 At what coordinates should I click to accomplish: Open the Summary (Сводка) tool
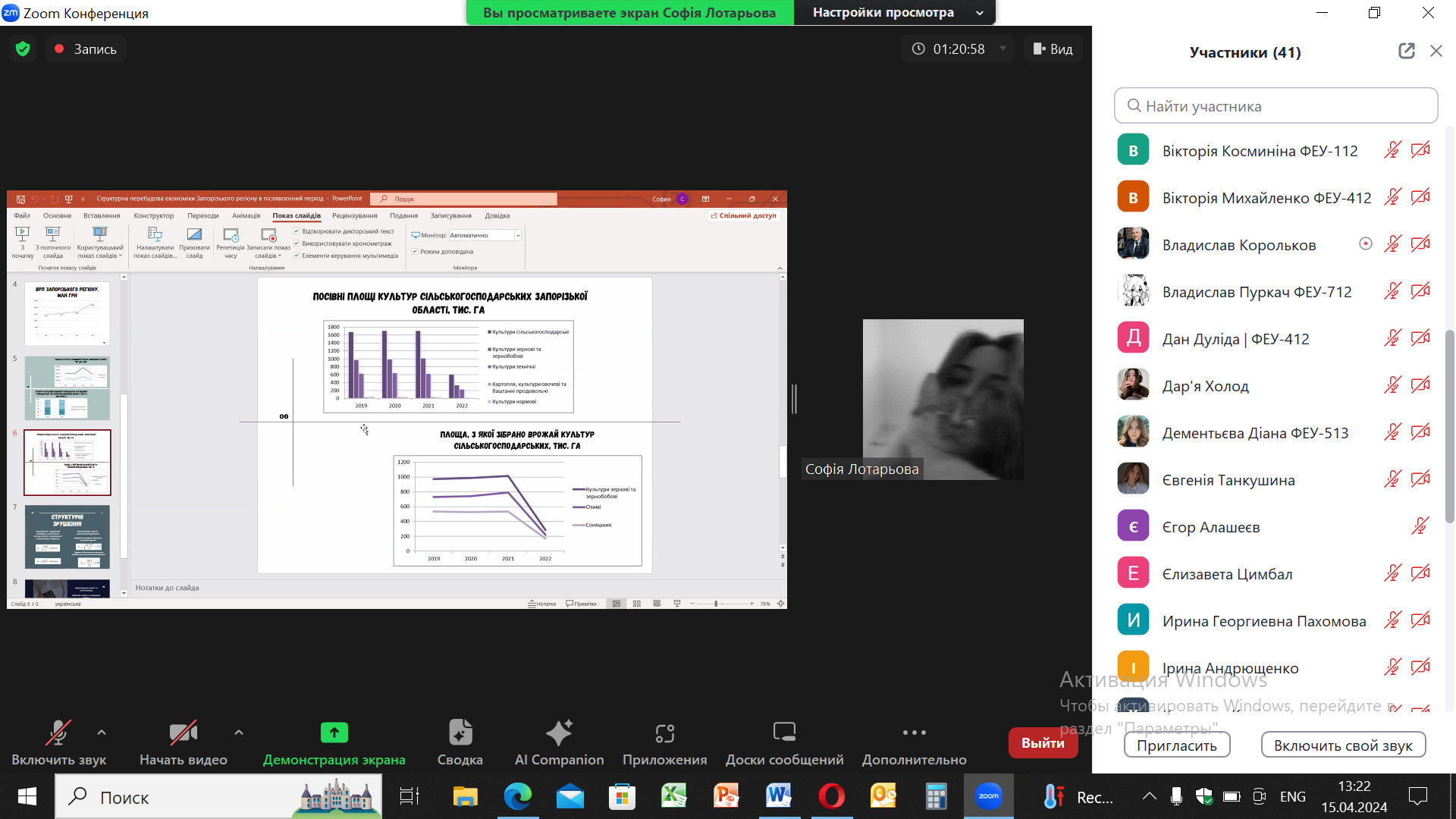(x=460, y=733)
